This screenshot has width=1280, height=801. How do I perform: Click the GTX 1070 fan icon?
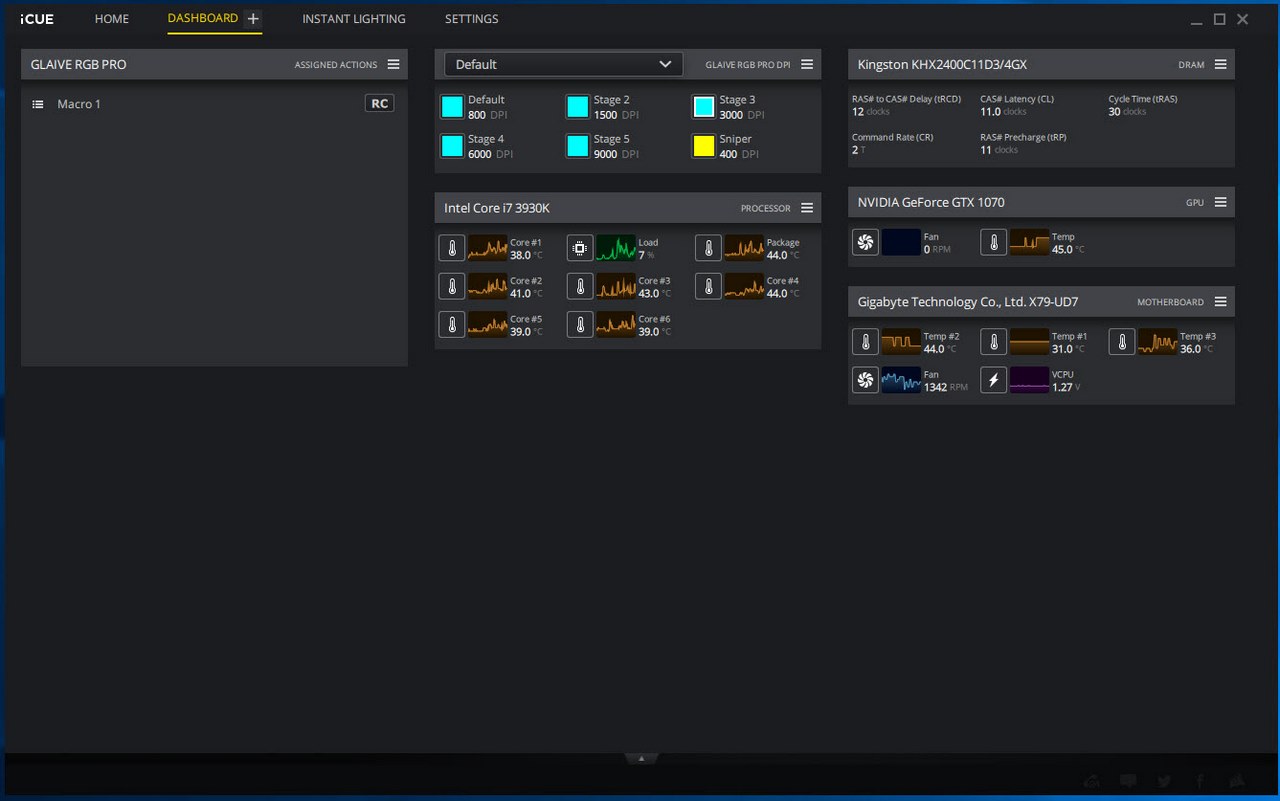[x=865, y=242]
